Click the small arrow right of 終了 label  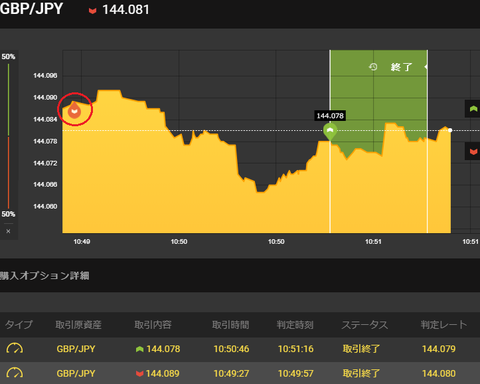[x=426, y=67]
